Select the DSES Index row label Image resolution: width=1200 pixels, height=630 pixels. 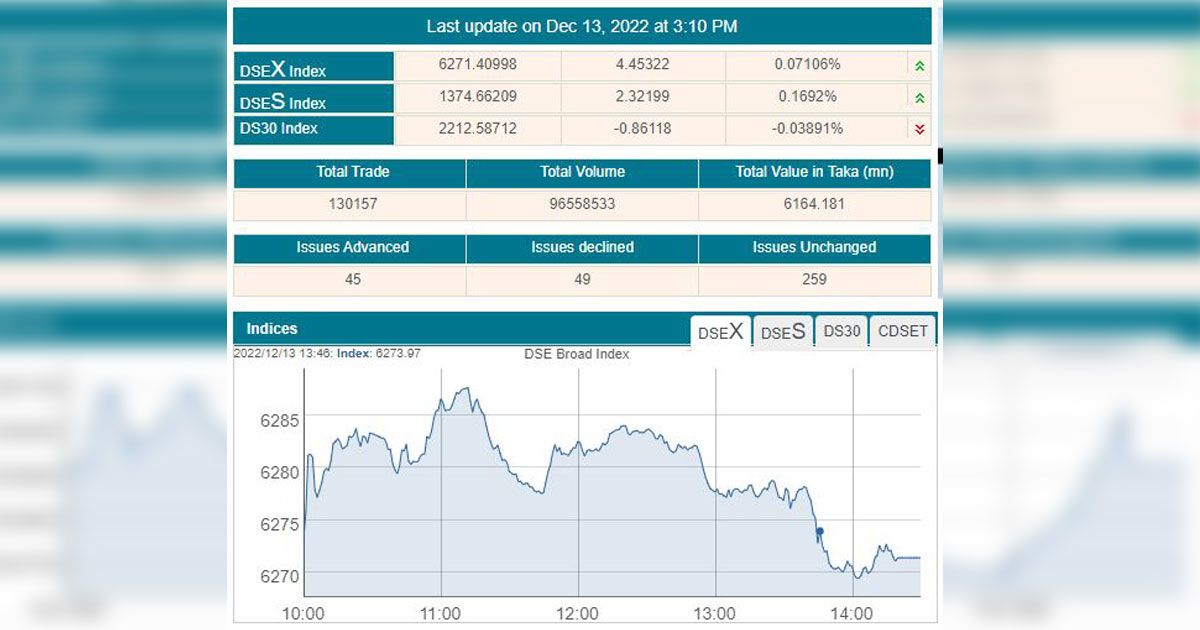[x=314, y=99]
